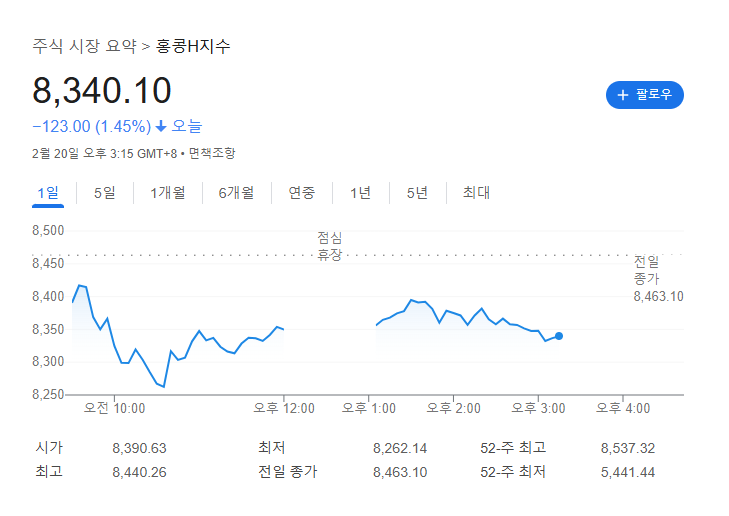
Task: Click the blue 팔로우 follow button
Action: tap(644, 95)
